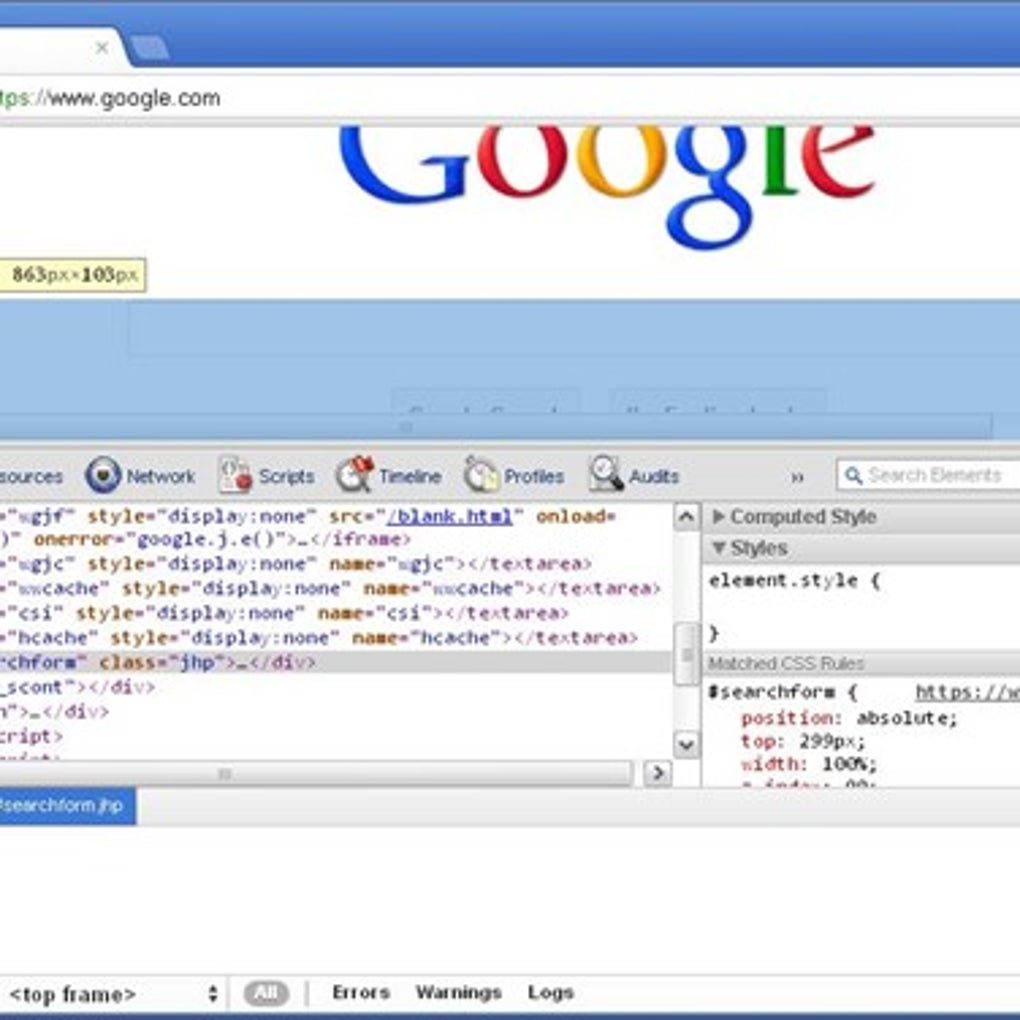Open the Profiles panel icon
1020x1020 pixels.
(481, 475)
